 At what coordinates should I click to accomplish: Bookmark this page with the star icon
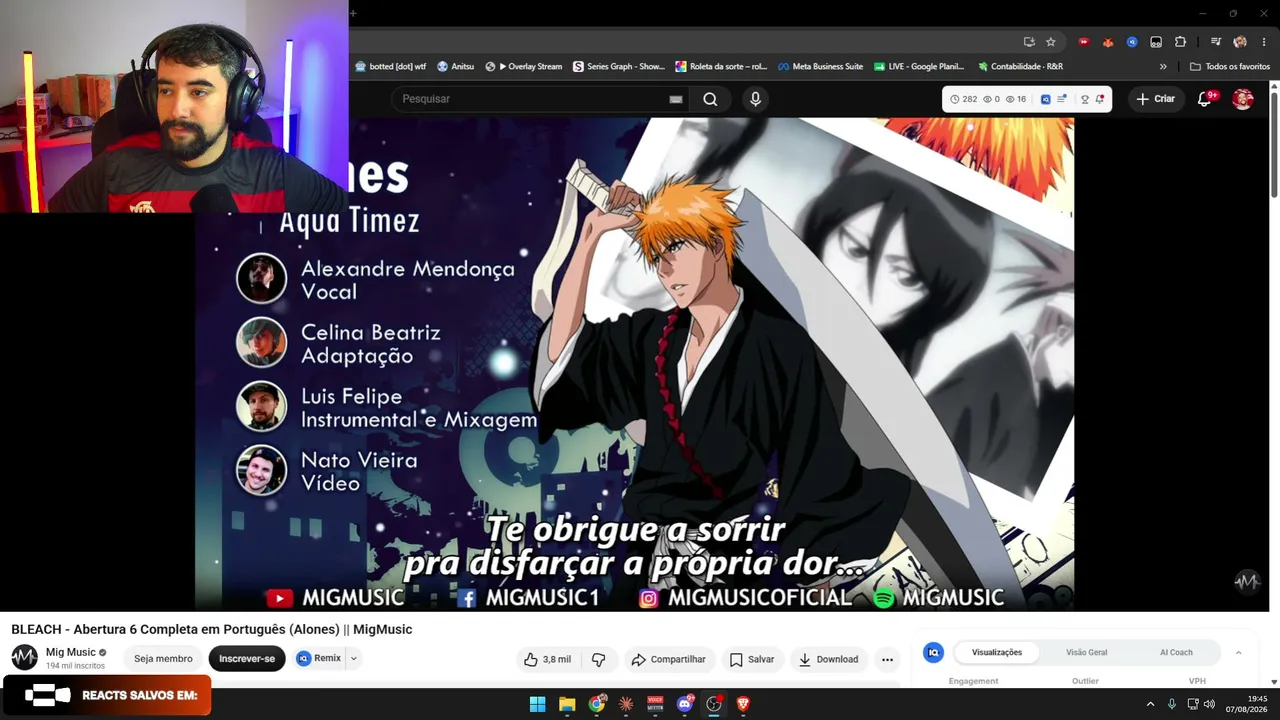pyautogui.click(x=1051, y=42)
